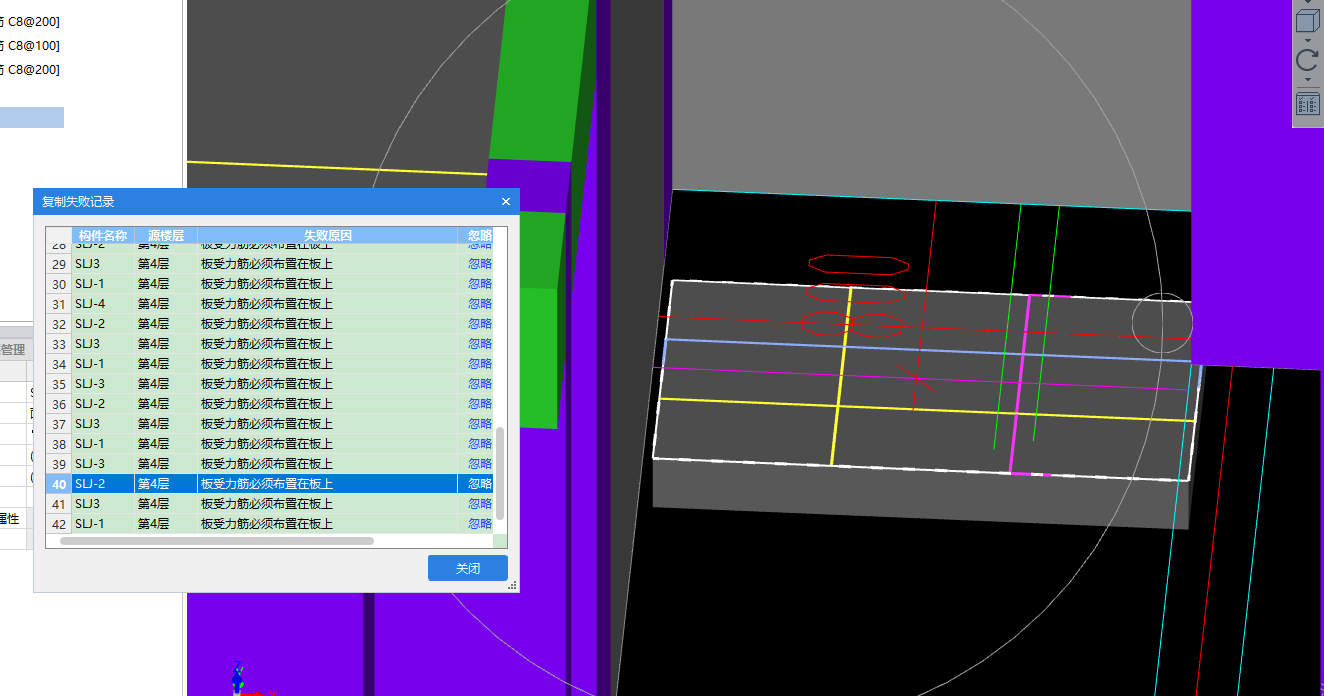Viewport: 1324px width, 696px height.
Task: Click SLJ-2 name in row 32
Action: [x=90, y=324]
